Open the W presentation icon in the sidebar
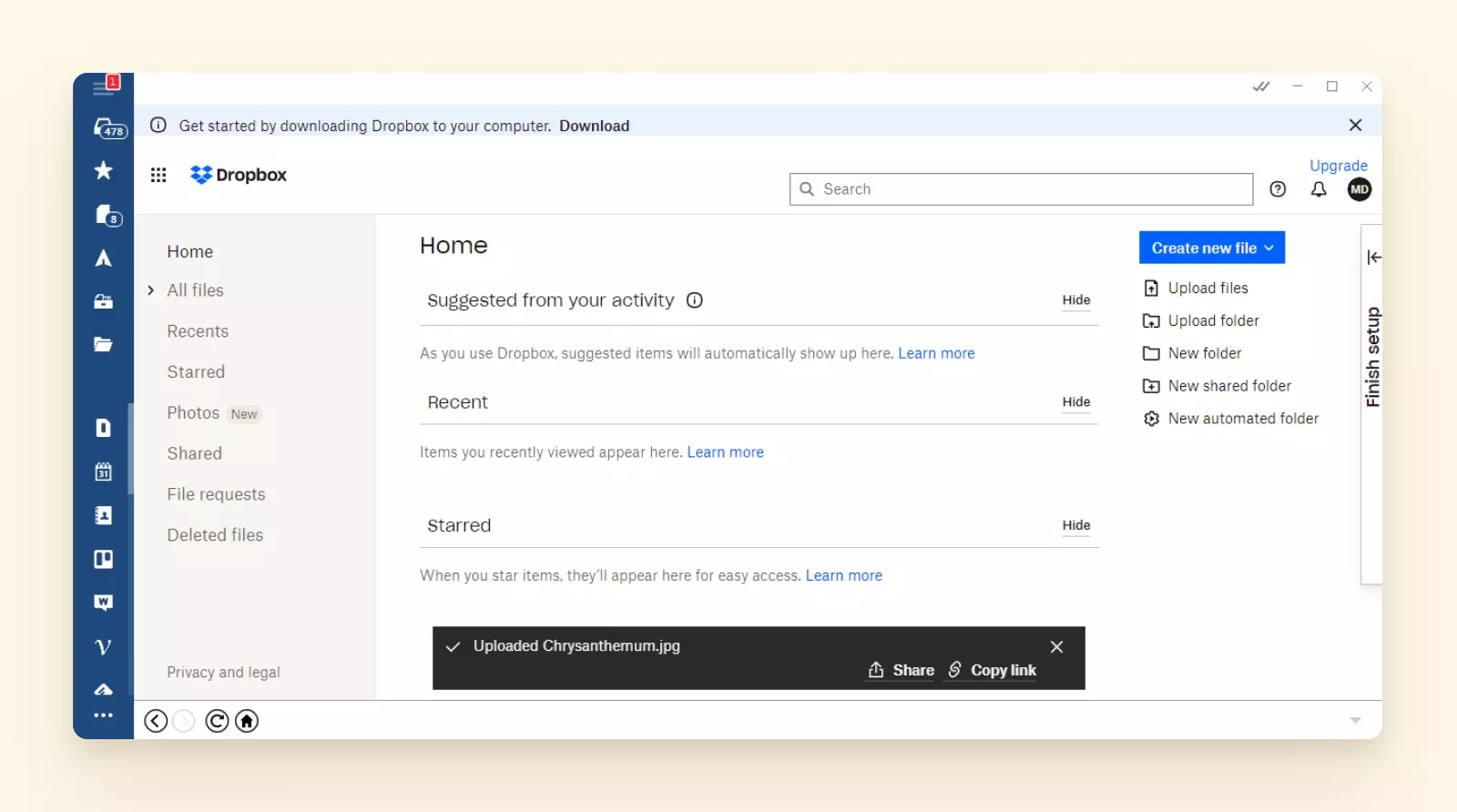The height and width of the screenshot is (812, 1457). click(104, 603)
